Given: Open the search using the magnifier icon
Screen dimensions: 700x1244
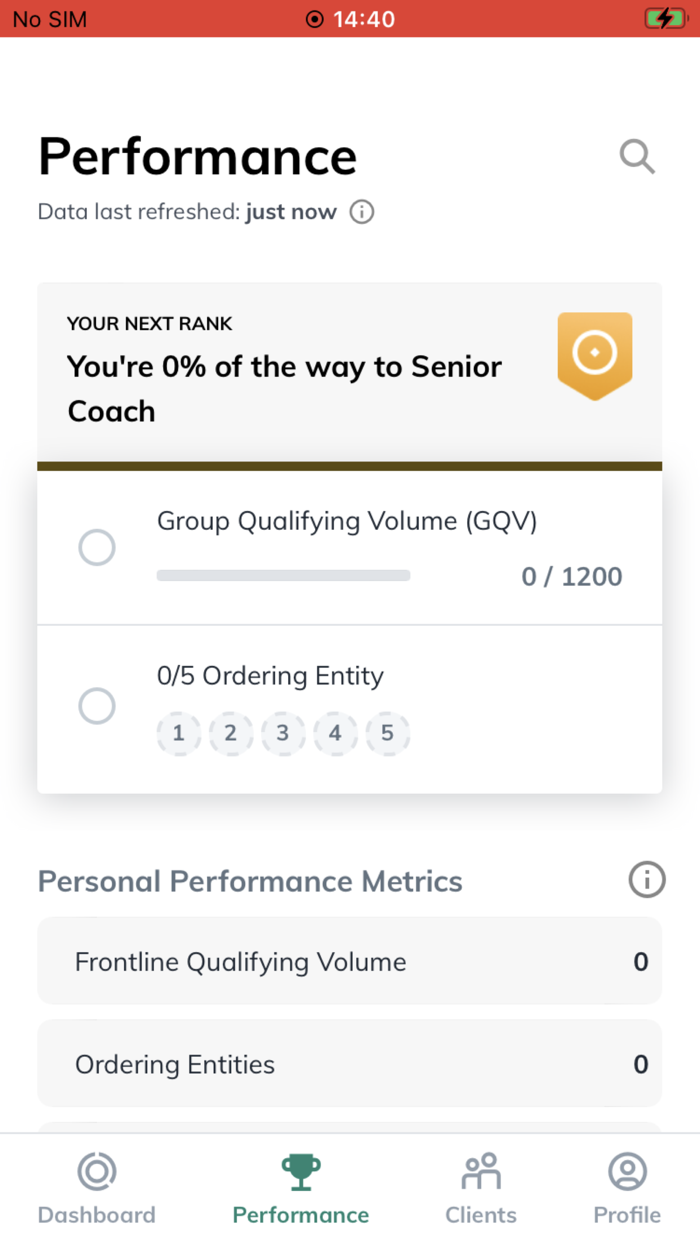Looking at the screenshot, I should 637,157.
